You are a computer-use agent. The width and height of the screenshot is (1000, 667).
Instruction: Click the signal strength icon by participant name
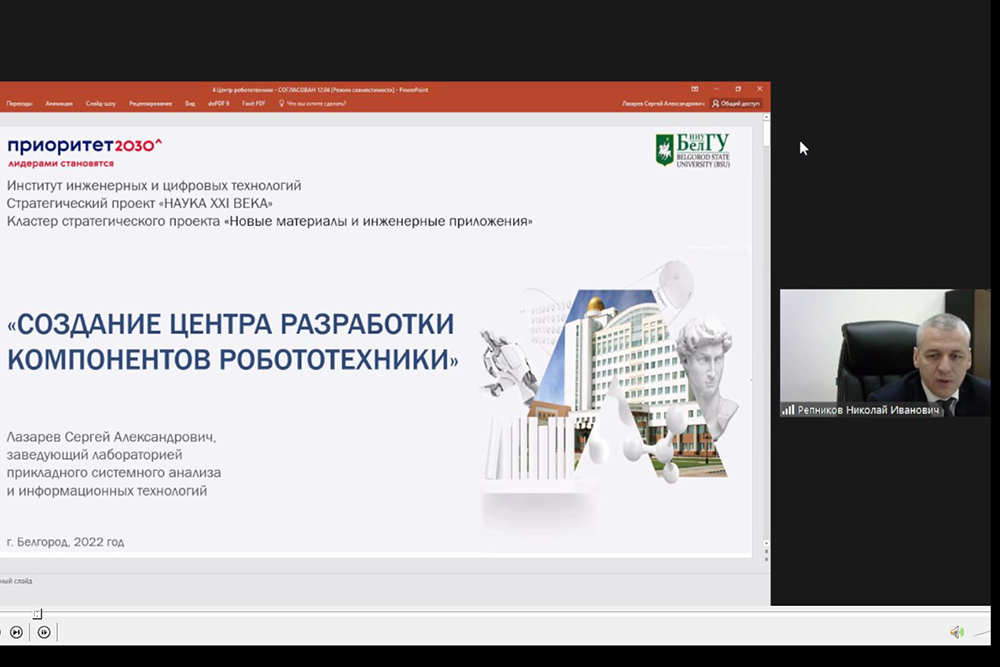pos(788,410)
